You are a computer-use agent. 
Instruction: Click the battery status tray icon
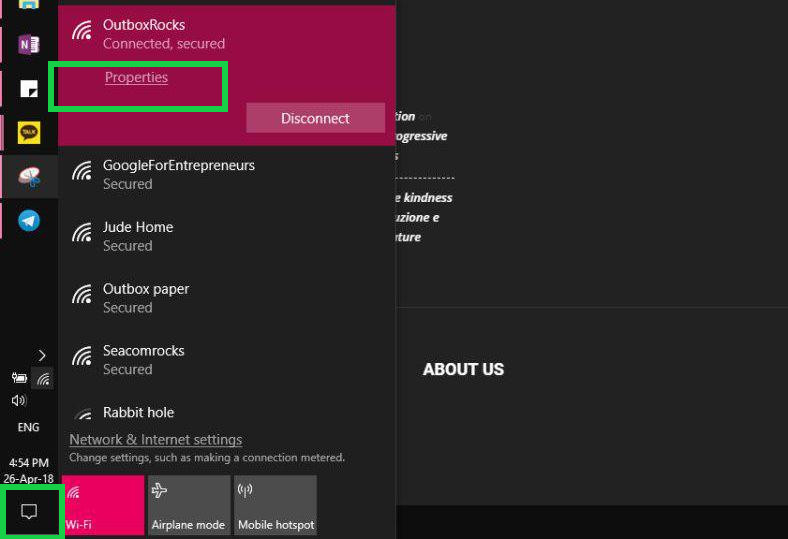click(19, 378)
